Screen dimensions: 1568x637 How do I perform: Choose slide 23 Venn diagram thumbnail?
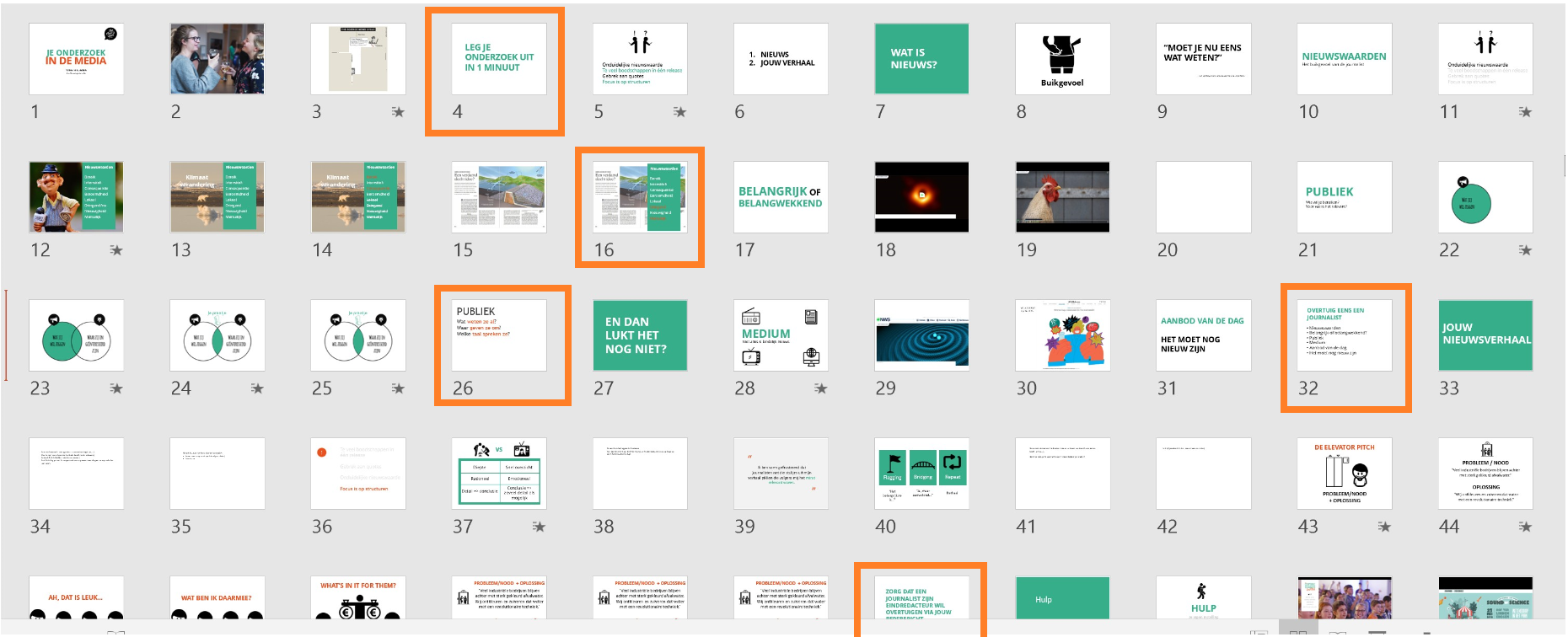[77, 335]
